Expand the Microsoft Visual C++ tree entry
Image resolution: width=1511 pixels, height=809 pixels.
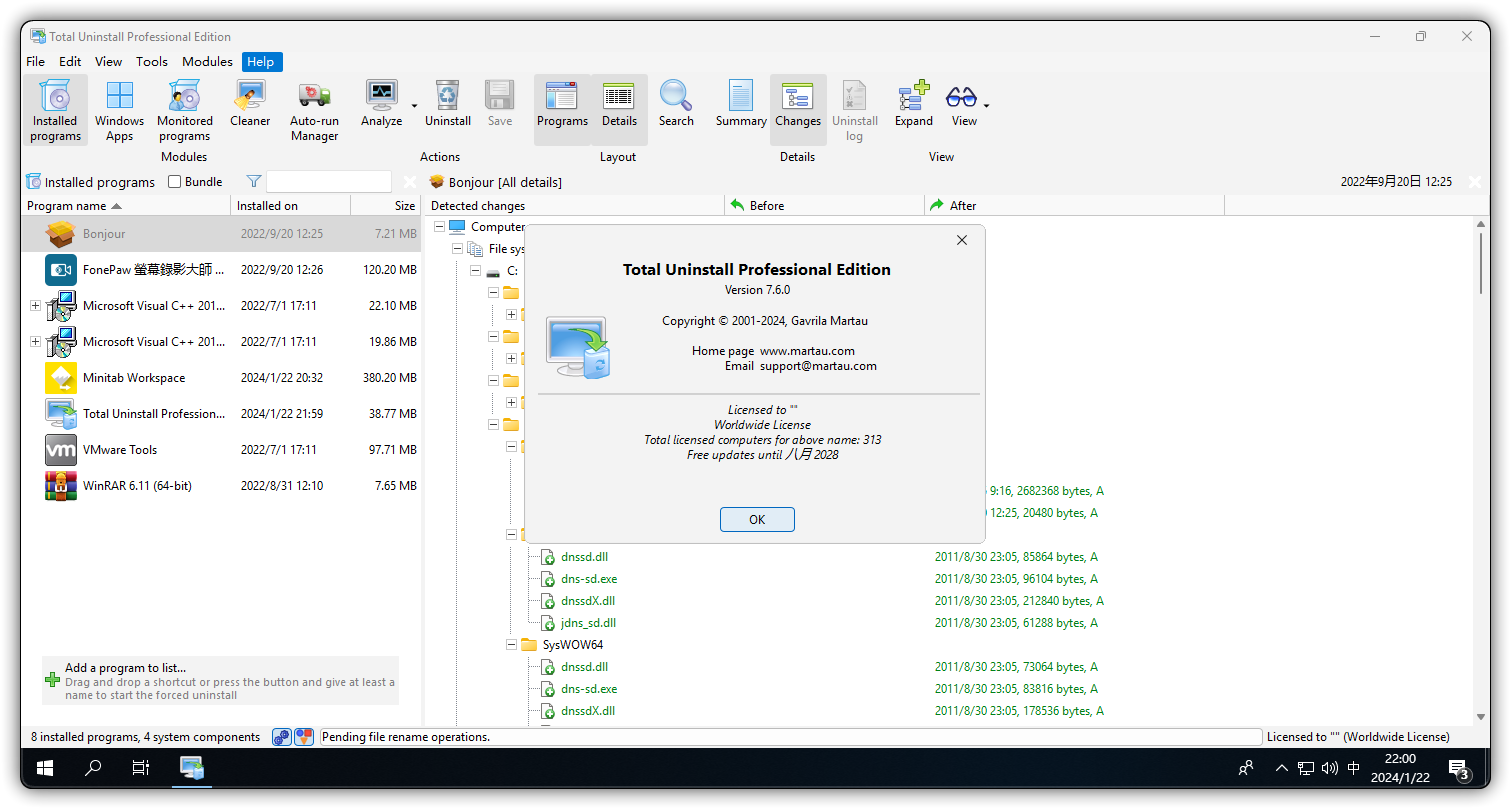pos(35,305)
